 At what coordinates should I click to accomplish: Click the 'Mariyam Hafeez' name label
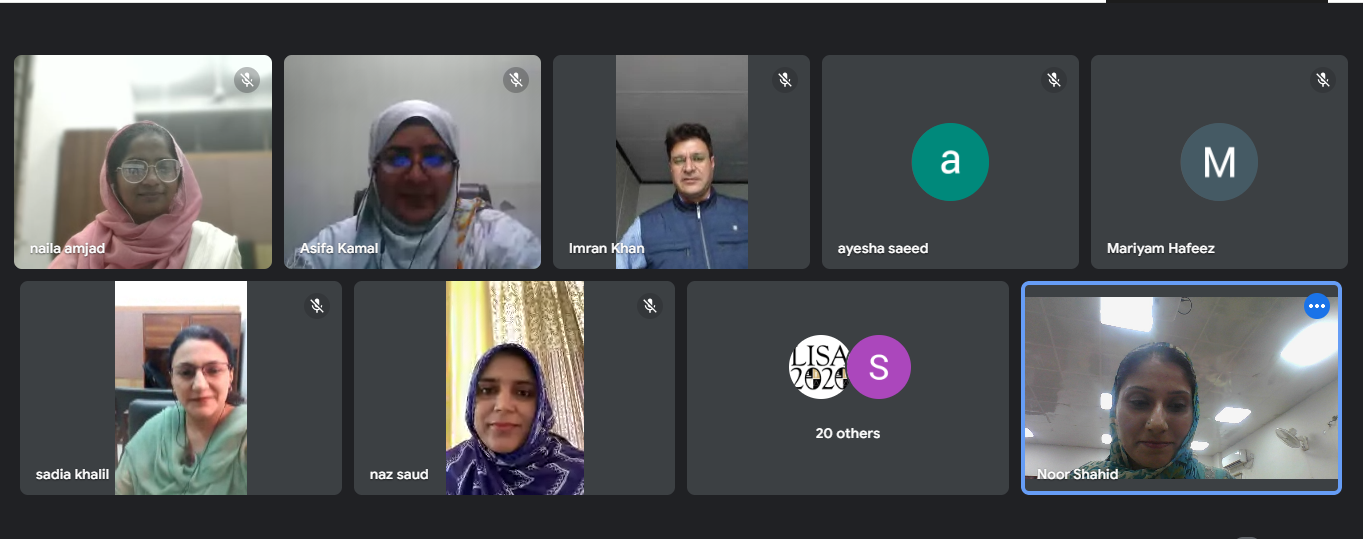tap(1161, 248)
